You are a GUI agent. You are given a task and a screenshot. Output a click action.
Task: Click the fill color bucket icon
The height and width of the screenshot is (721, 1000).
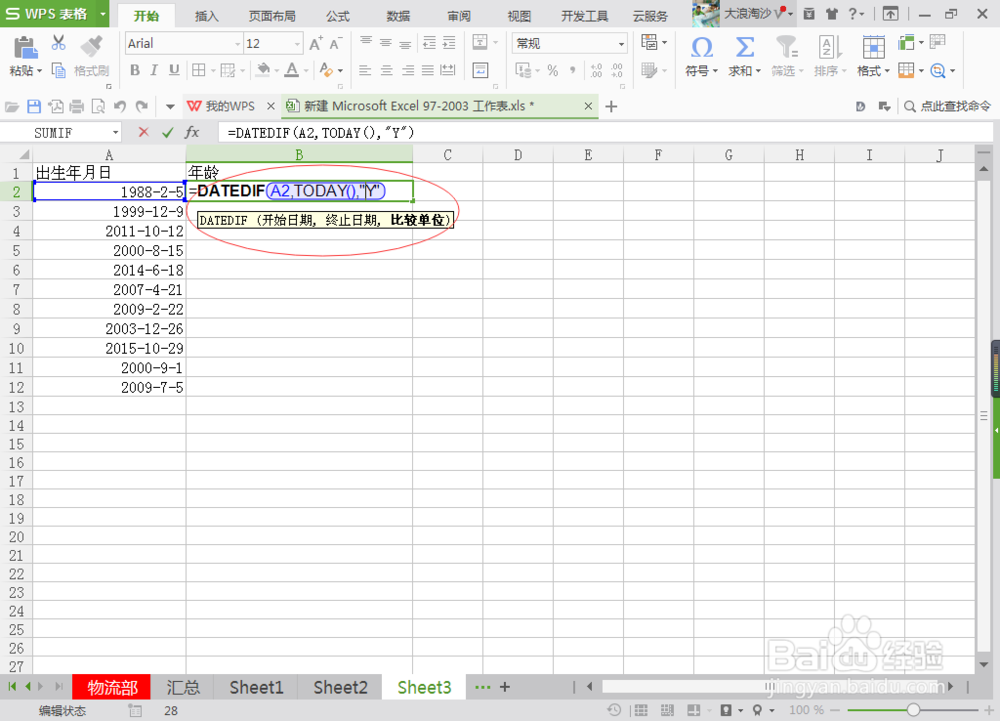point(263,70)
